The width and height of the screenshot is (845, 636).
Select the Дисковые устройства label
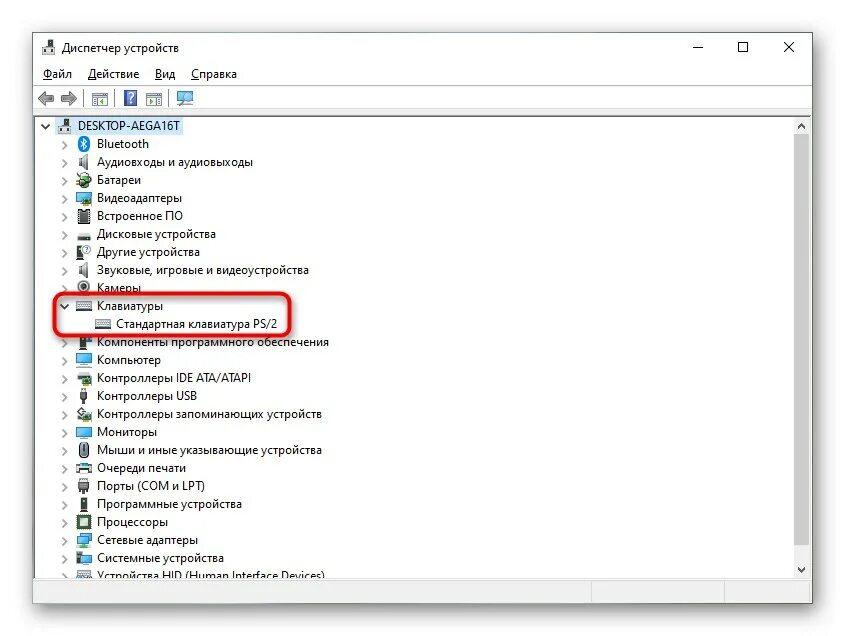pyautogui.click(x=156, y=234)
